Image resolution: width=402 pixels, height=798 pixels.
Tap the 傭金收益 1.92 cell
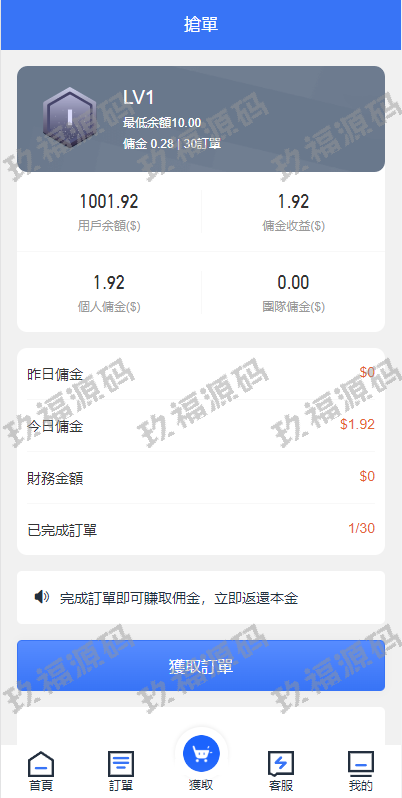(294, 212)
